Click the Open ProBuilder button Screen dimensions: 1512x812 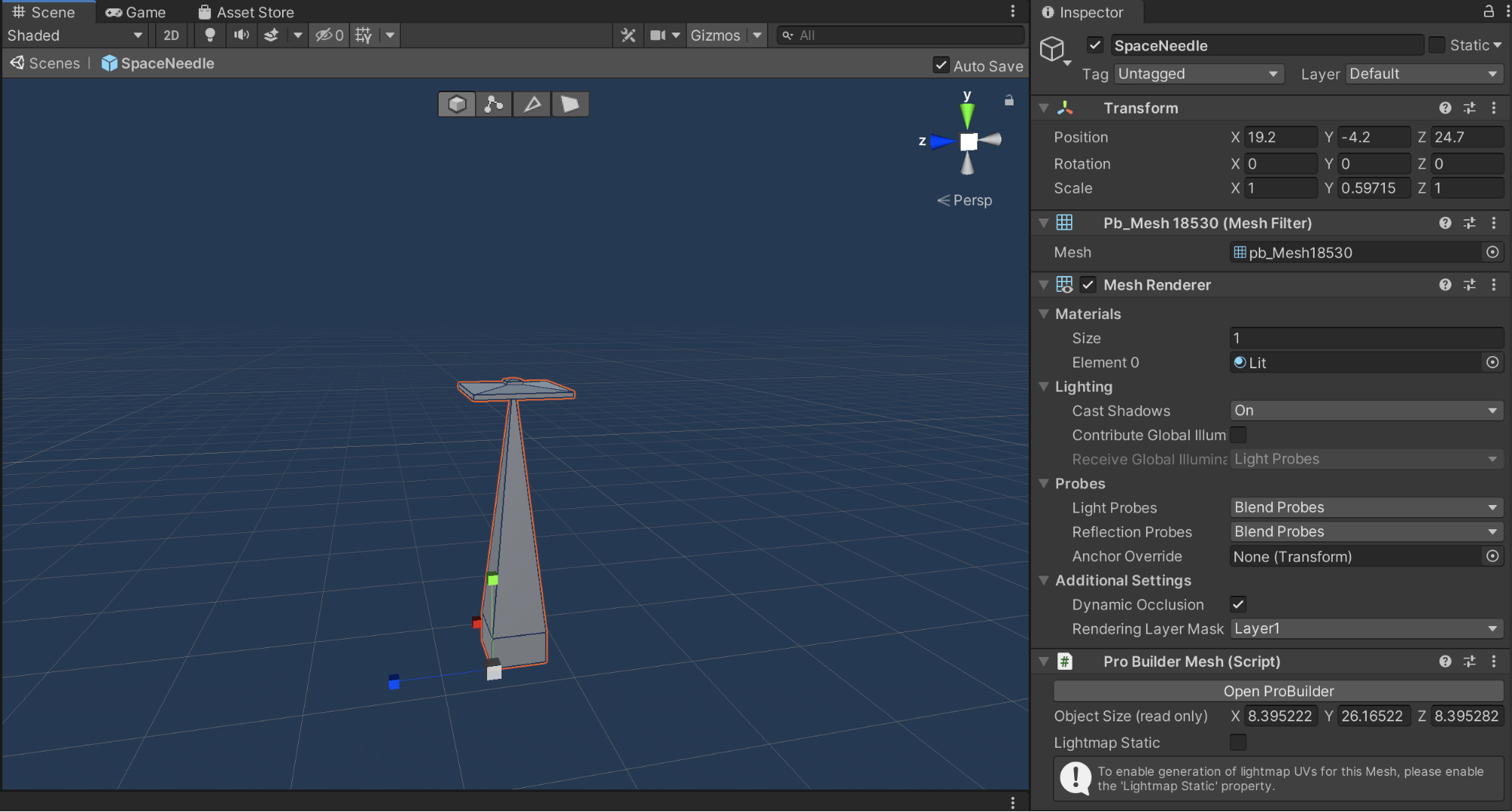tap(1278, 691)
